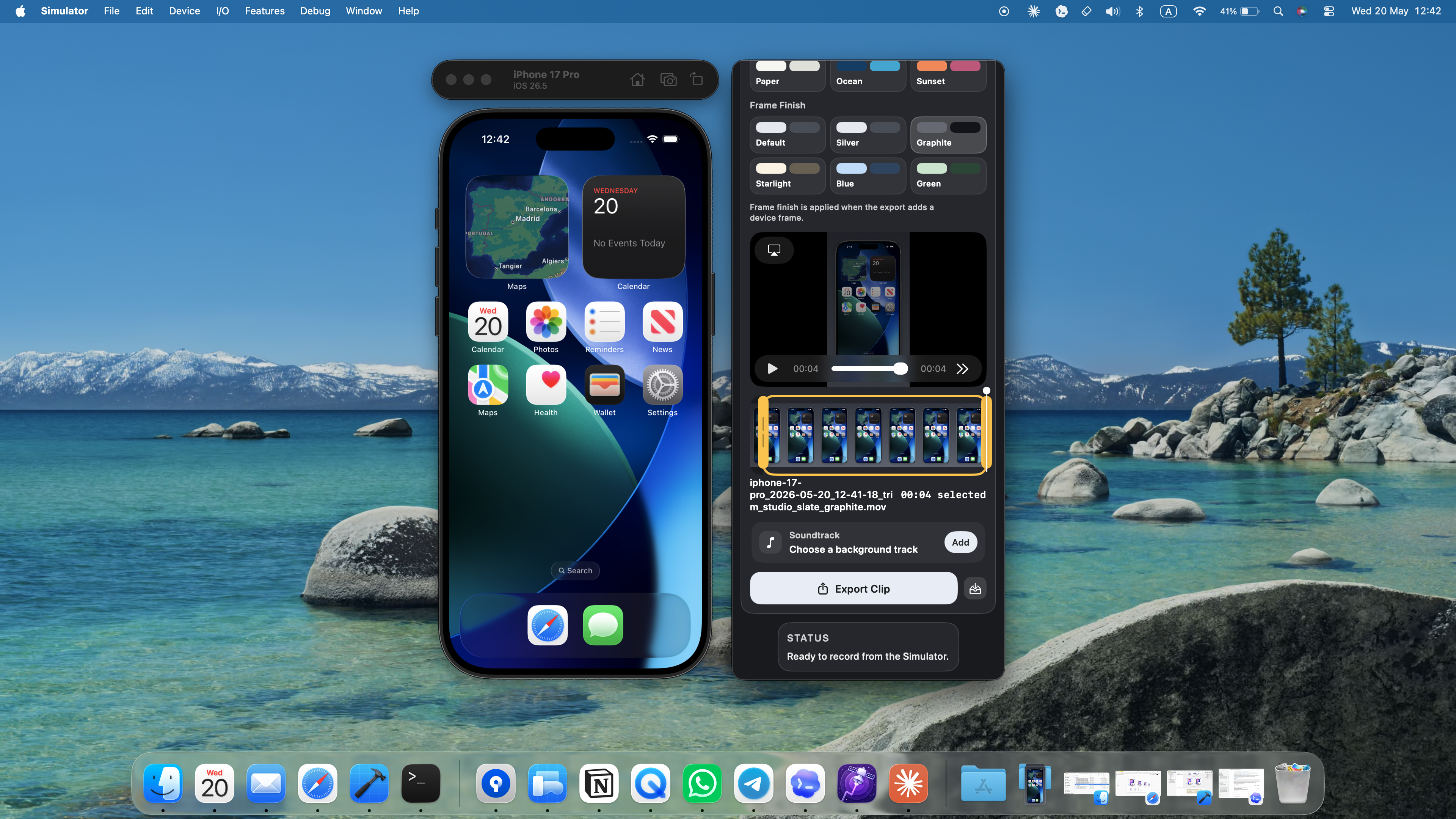
Task: Select the Default frame finish
Action: [788, 135]
